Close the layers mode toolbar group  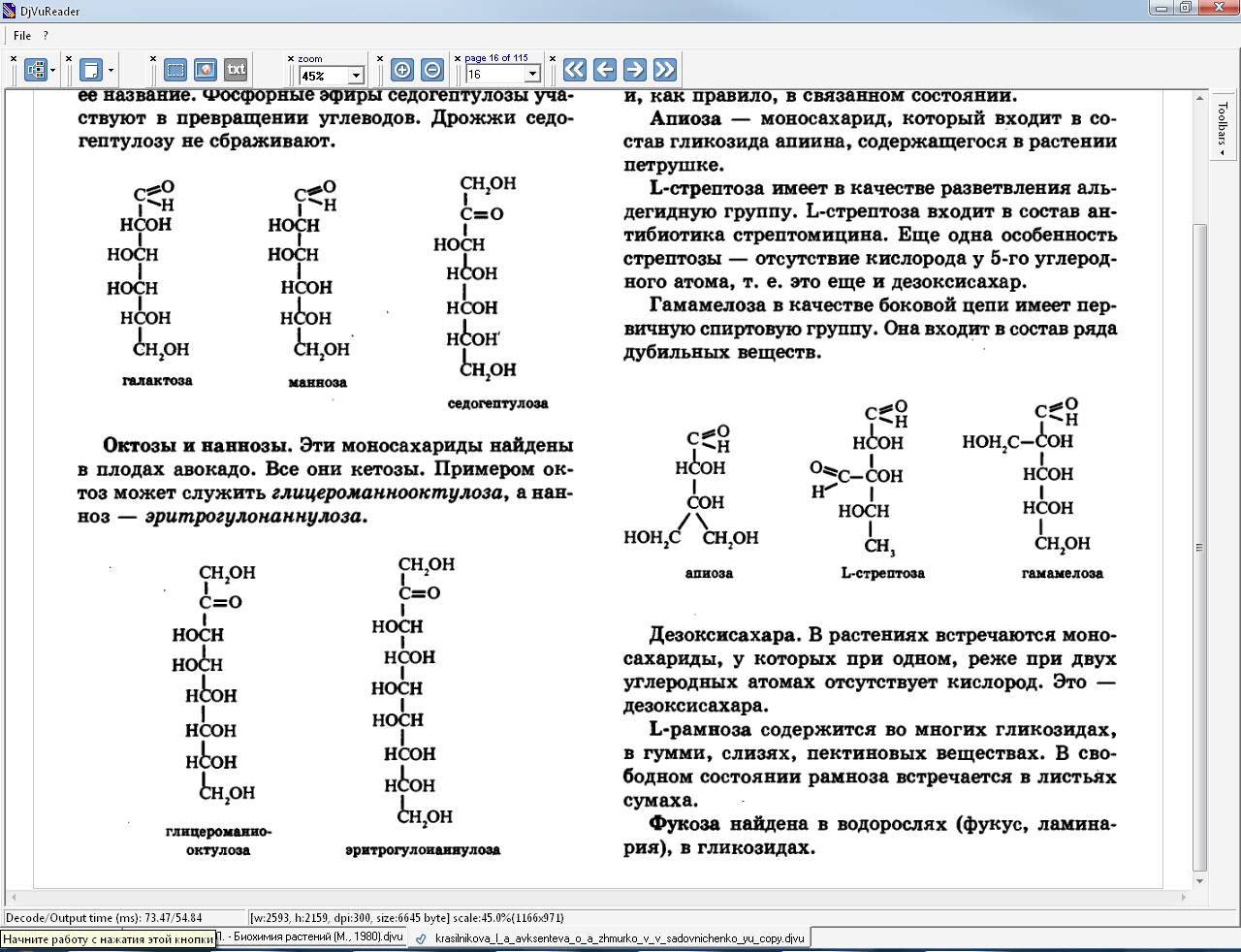coord(14,58)
